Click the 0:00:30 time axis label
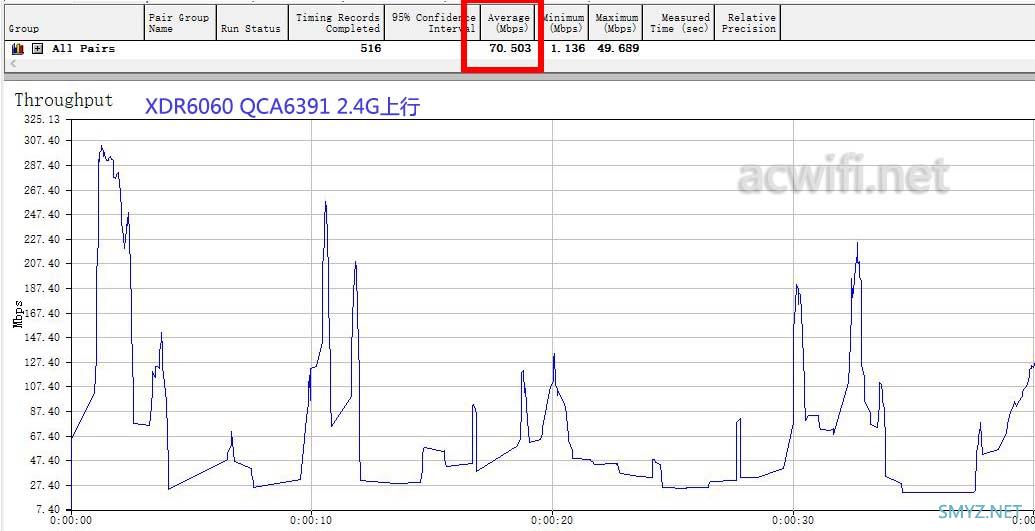This screenshot has height=531, width=1035. pos(793,520)
